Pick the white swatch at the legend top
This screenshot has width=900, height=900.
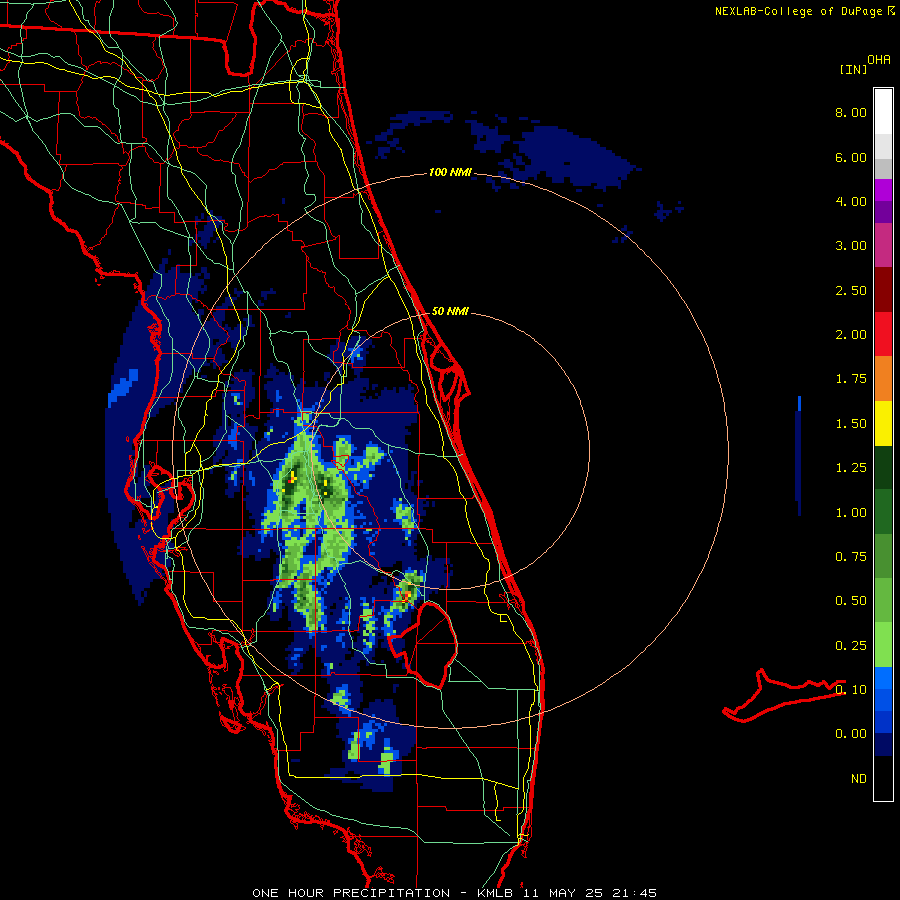pyautogui.click(x=883, y=112)
